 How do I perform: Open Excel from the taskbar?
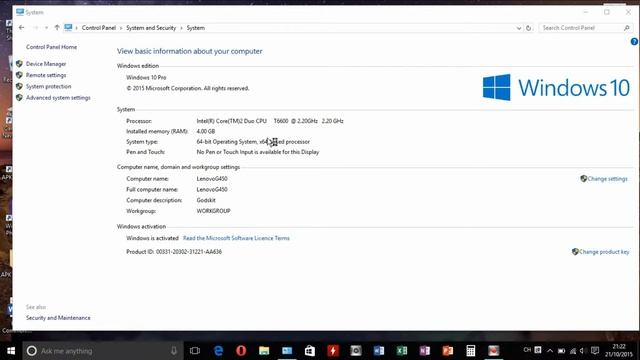(402, 351)
